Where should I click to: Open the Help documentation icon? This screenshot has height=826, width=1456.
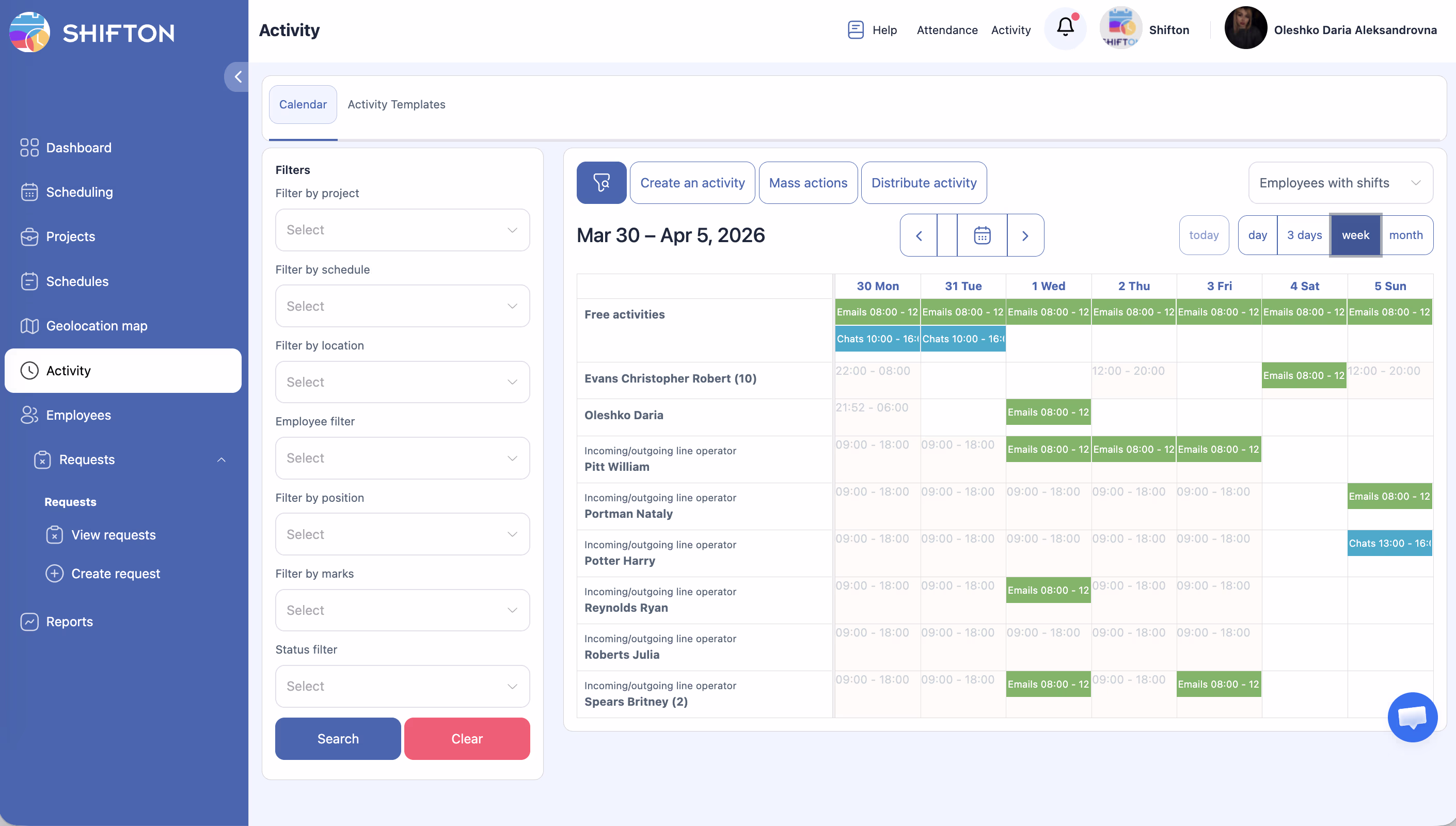coord(856,29)
